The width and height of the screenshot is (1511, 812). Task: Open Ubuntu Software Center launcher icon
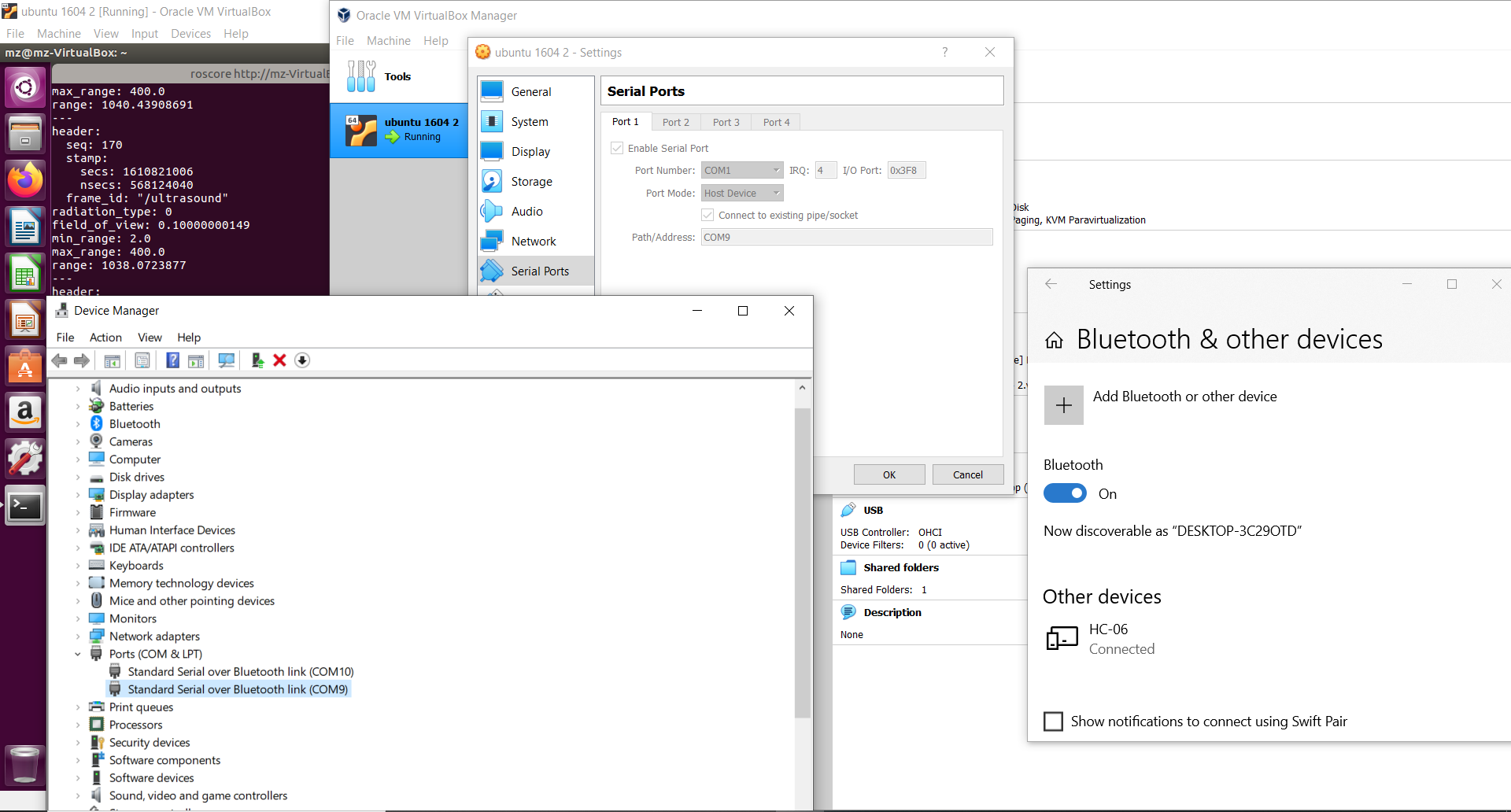[x=25, y=367]
